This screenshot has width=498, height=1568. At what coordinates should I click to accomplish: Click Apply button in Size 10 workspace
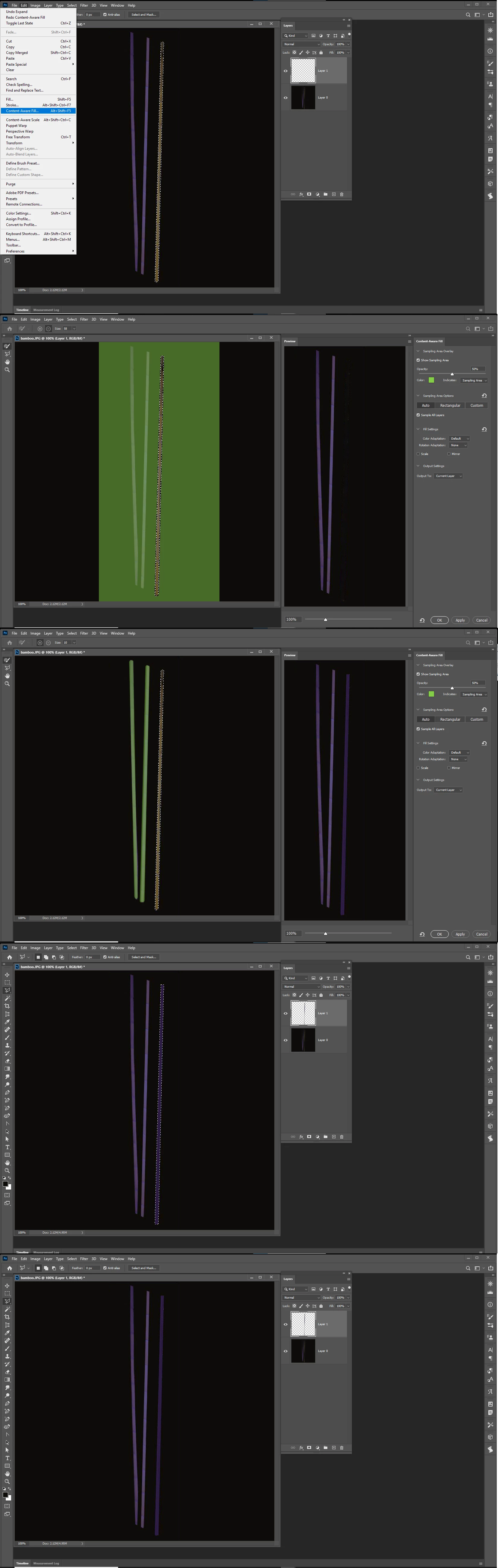tap(460, 934)
